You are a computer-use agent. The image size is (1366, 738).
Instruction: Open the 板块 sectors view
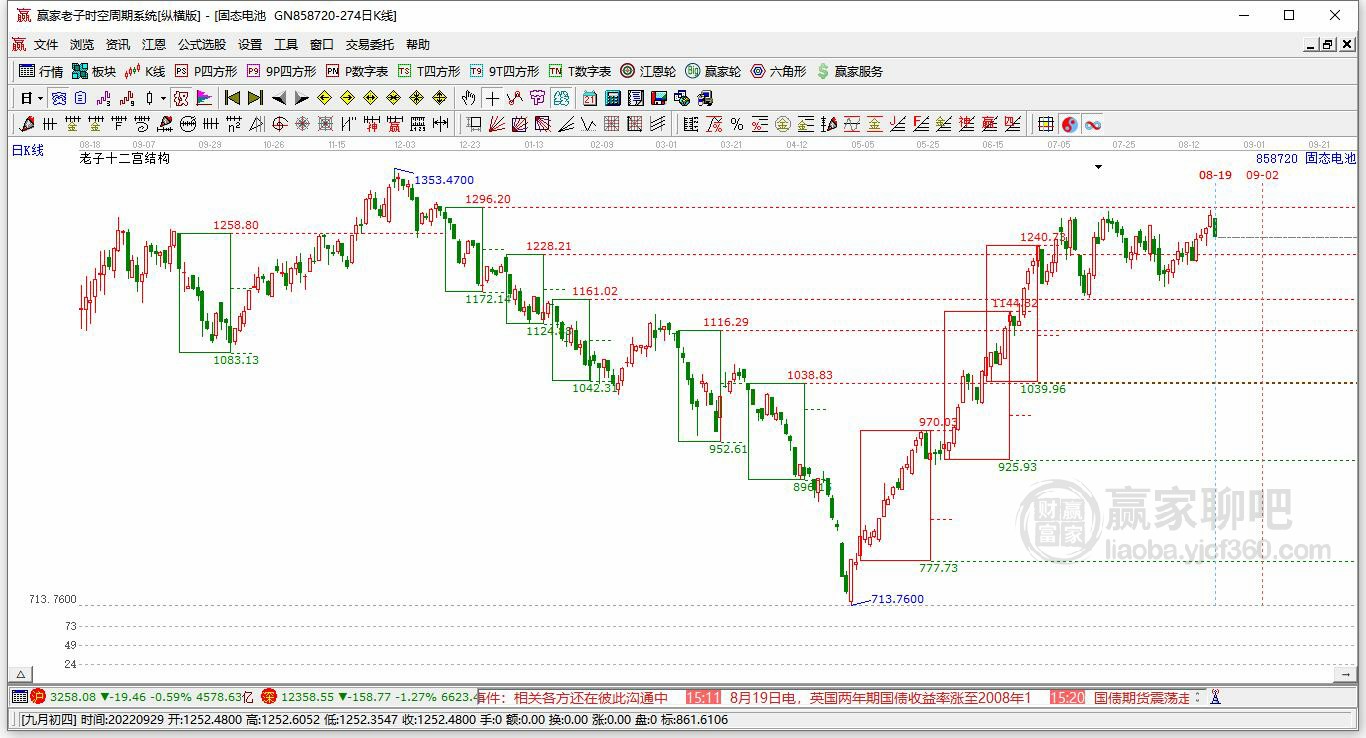[94, 71]
